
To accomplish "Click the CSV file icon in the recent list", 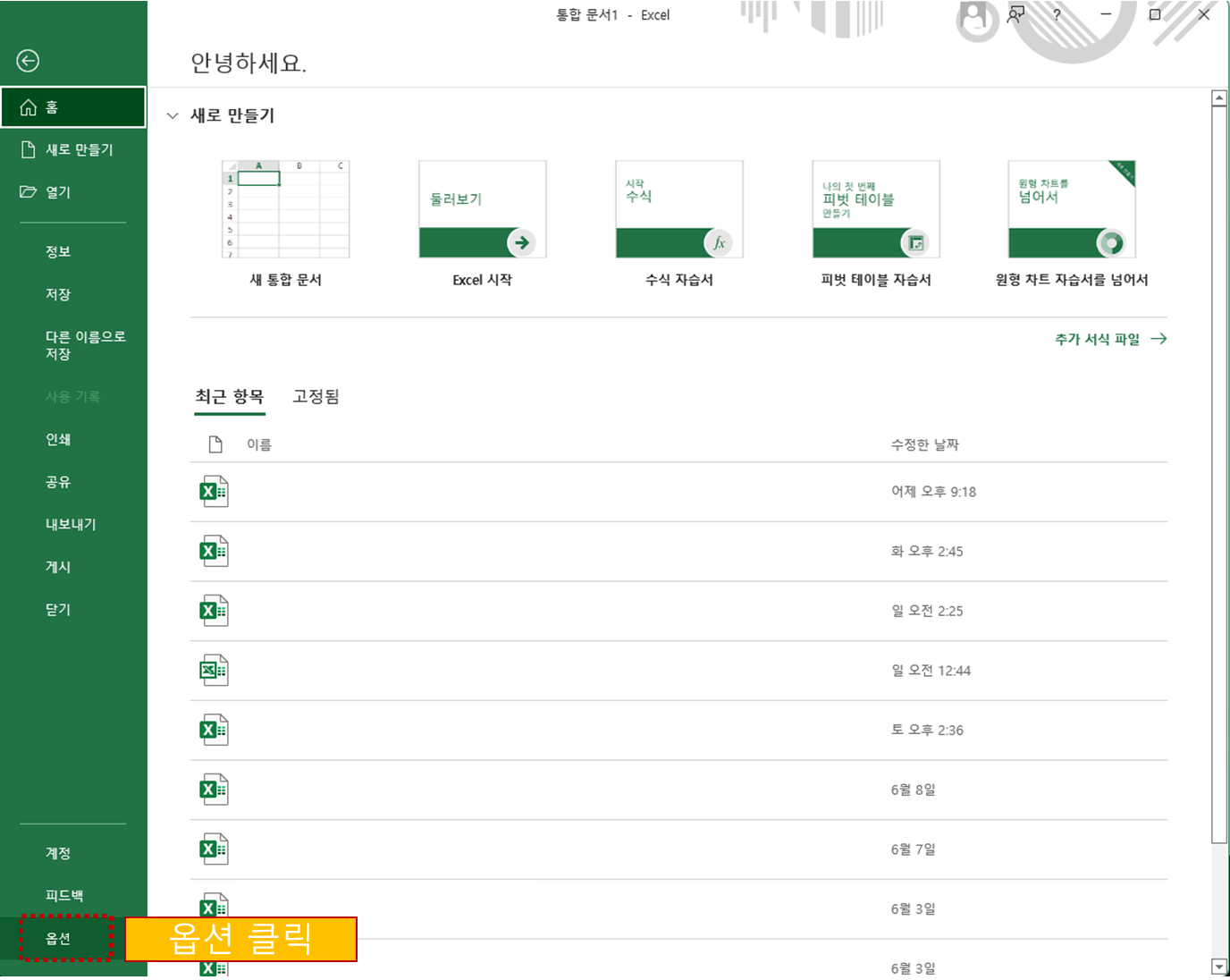I will coord(214,670).
